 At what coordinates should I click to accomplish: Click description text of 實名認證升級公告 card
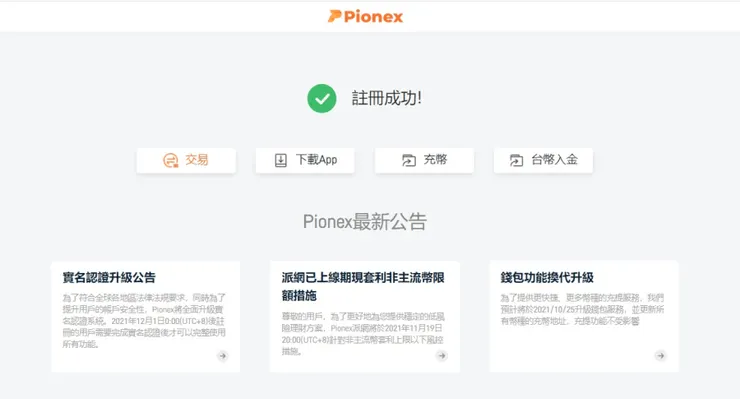coord(144,321)
